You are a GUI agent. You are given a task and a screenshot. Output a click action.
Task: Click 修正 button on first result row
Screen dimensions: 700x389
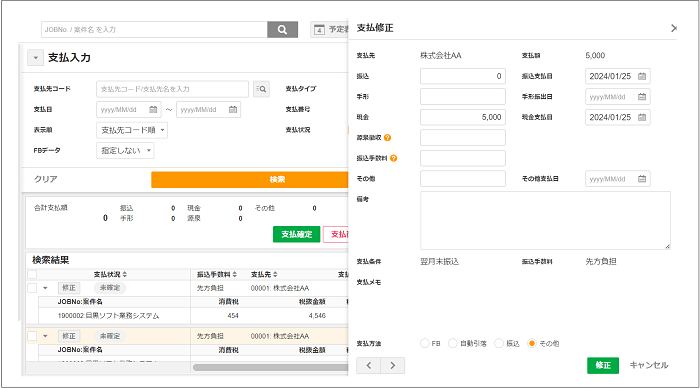[x=69, y=288]
